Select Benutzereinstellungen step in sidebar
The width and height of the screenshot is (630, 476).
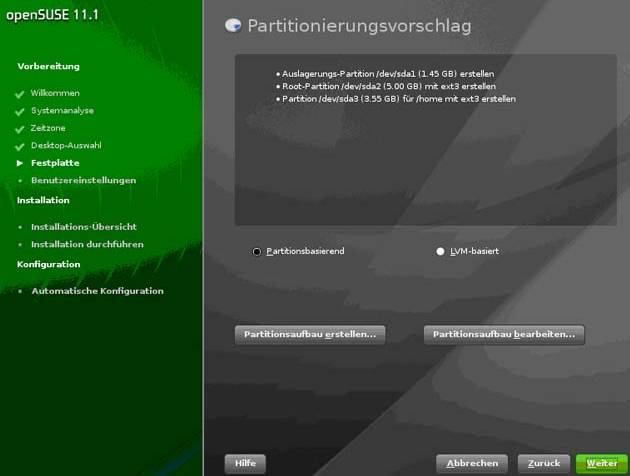pyautogui.click(x=83, y=181)
